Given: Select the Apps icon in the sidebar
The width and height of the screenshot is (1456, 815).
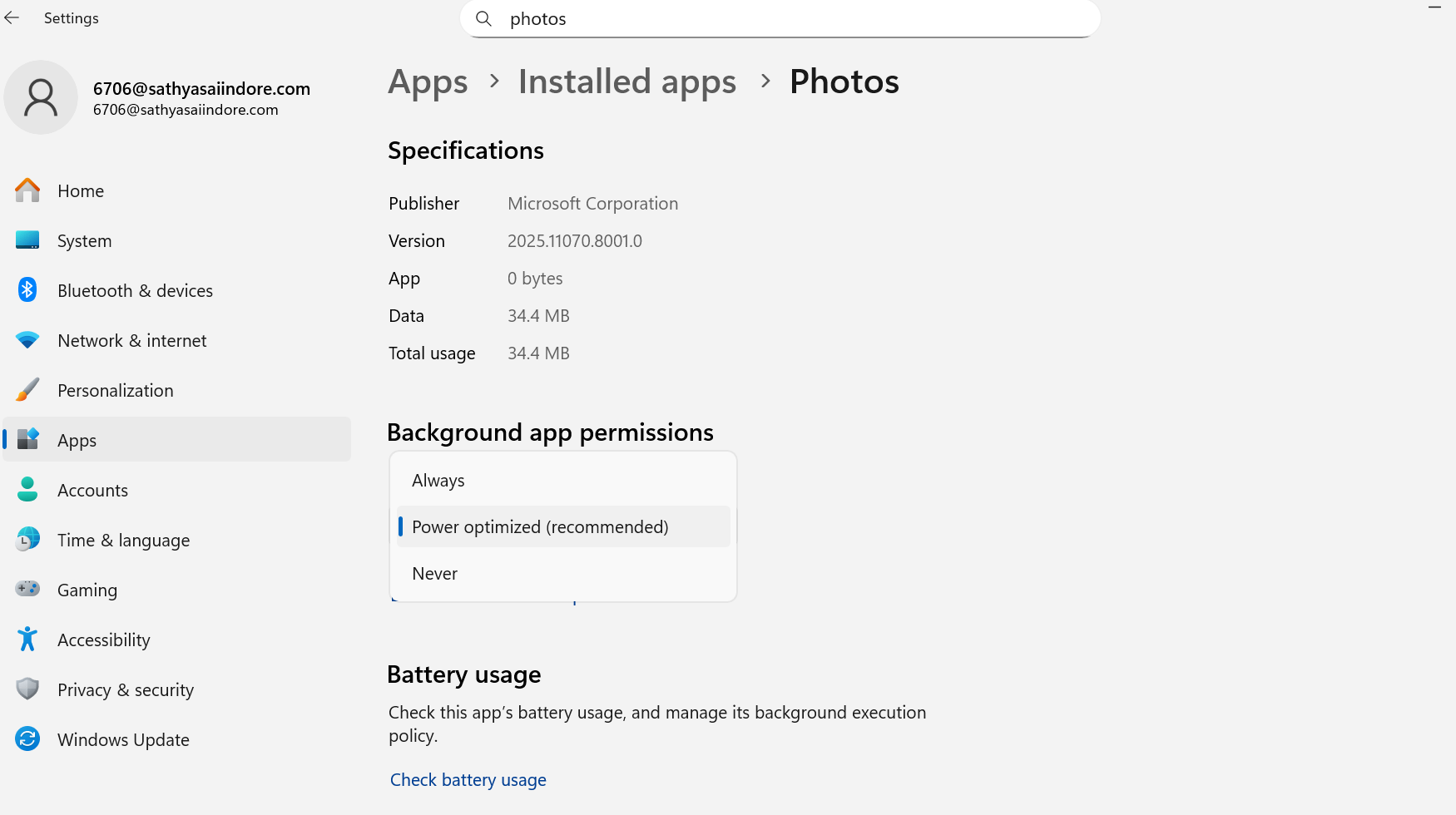Looking at the screenshot, I should 27,440.
